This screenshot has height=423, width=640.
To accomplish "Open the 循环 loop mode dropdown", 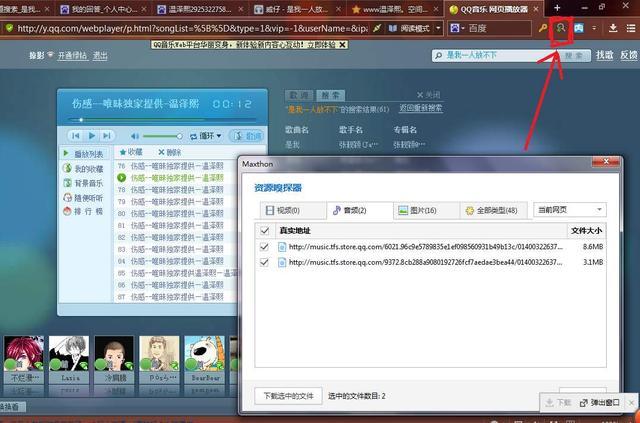I will coord(206,136).
